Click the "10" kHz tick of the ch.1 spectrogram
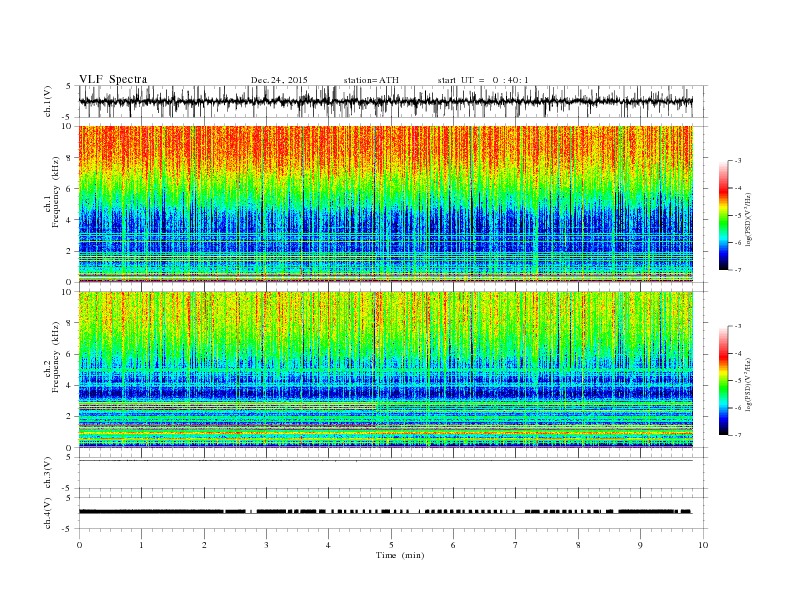The image size is (792, 612). 66,126
